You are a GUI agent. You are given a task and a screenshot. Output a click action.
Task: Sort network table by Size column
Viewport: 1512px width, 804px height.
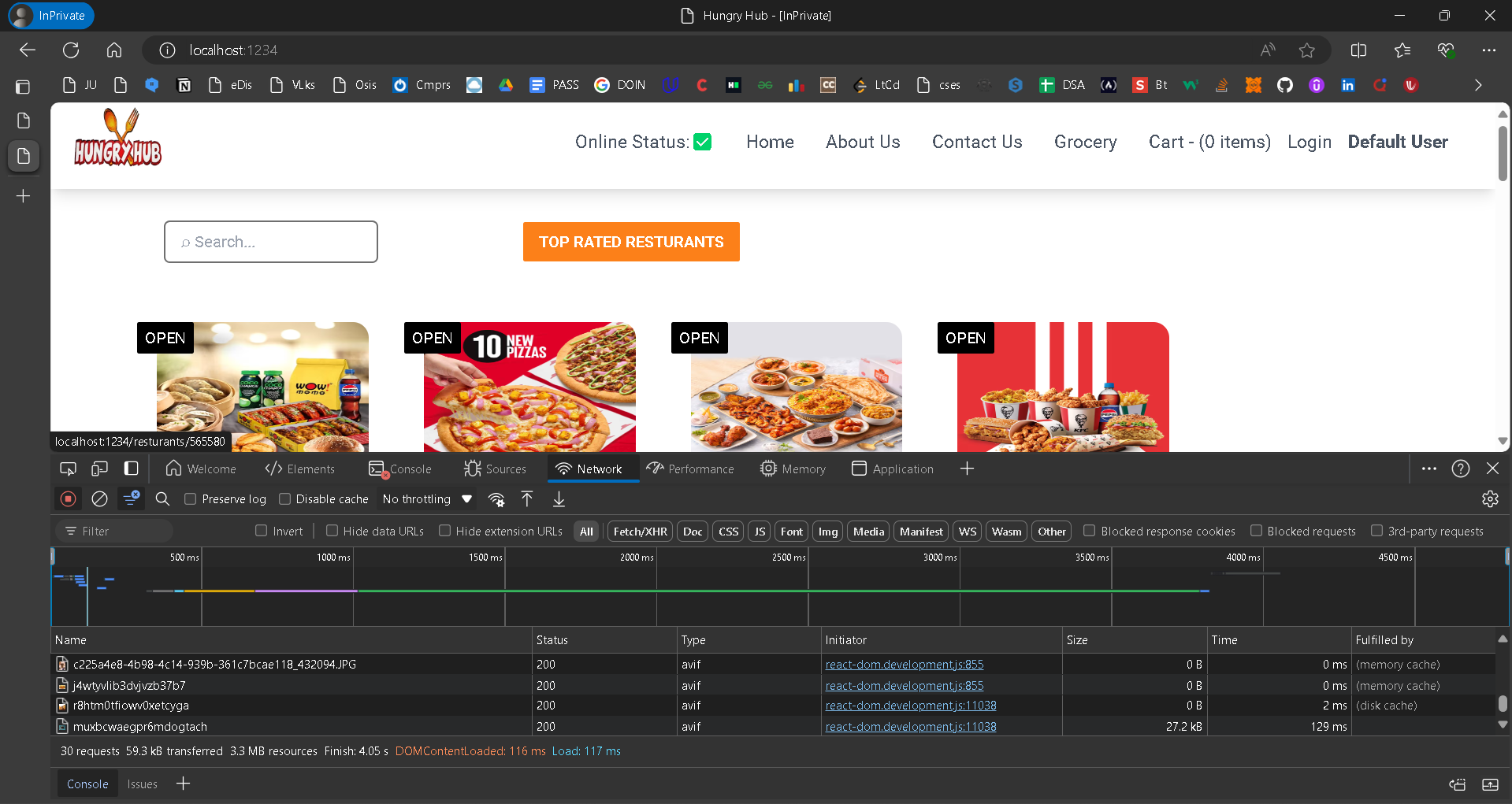coord(1135,640)
